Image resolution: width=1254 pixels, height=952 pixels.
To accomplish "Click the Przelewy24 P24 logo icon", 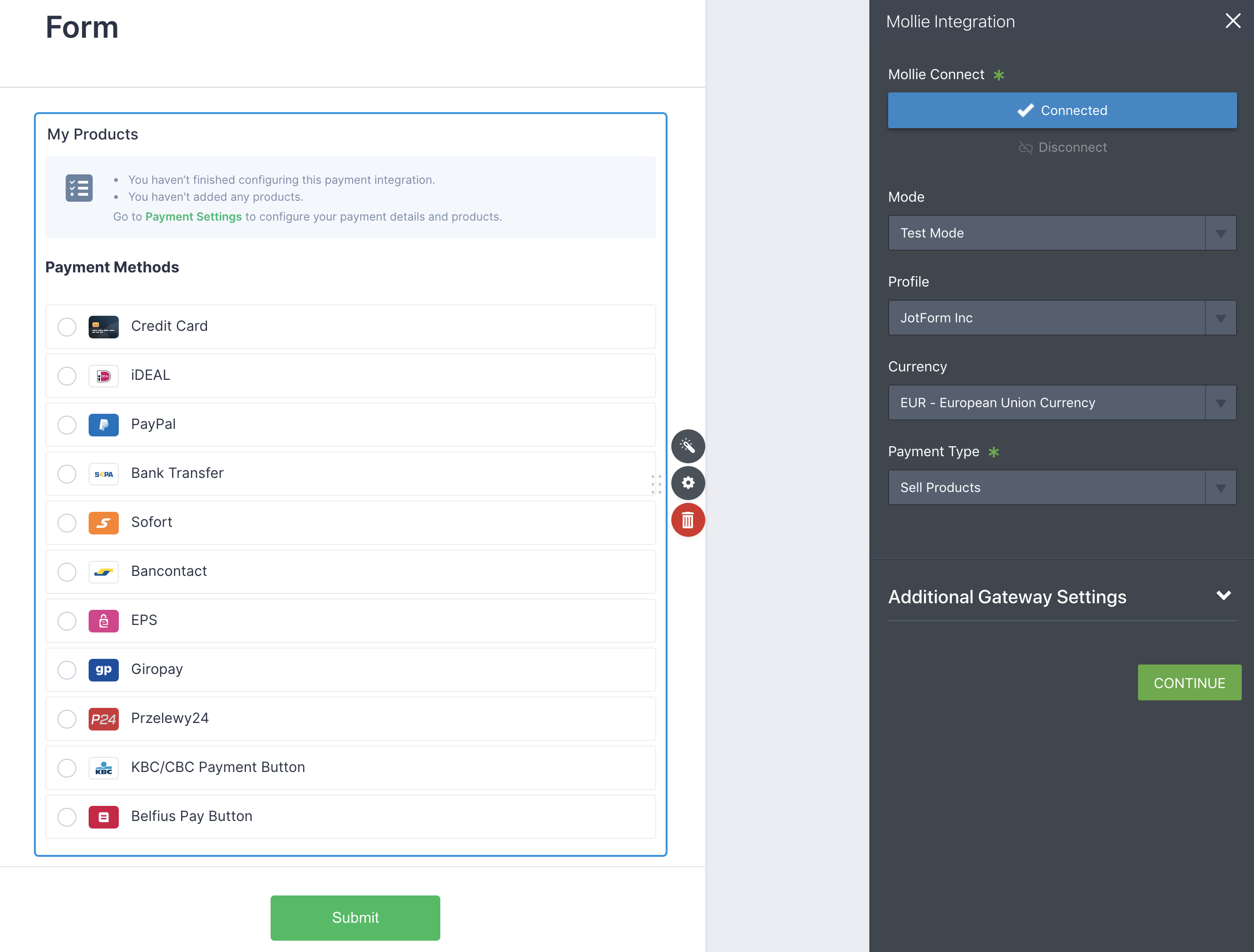I will pos(103,719).
